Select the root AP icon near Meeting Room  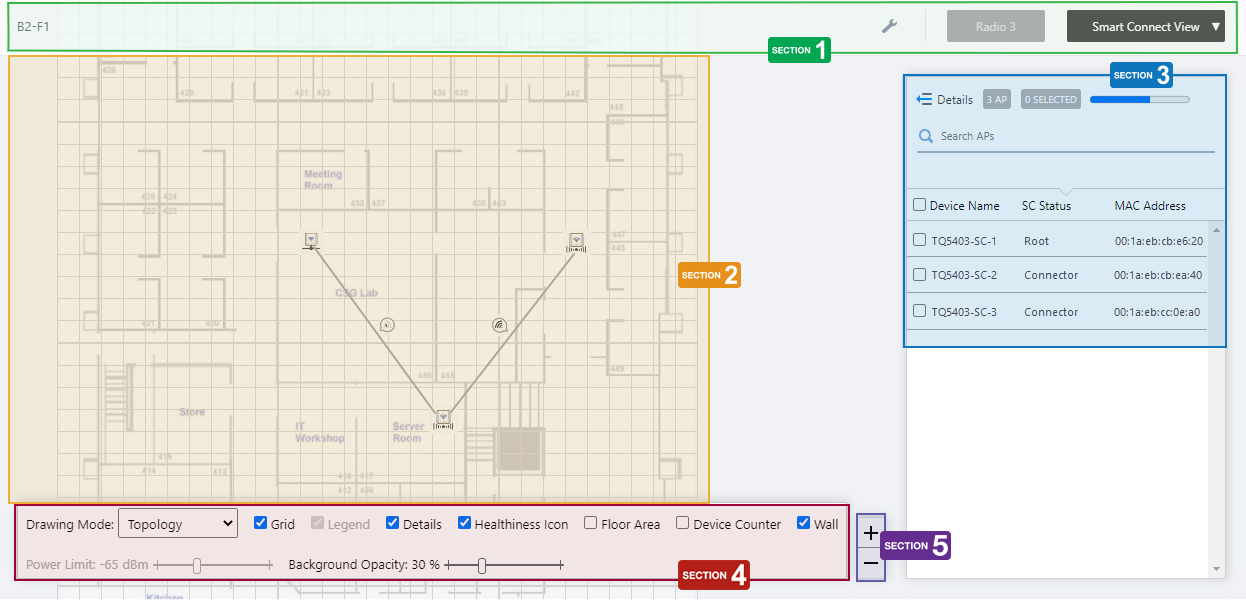click(311, 240)
